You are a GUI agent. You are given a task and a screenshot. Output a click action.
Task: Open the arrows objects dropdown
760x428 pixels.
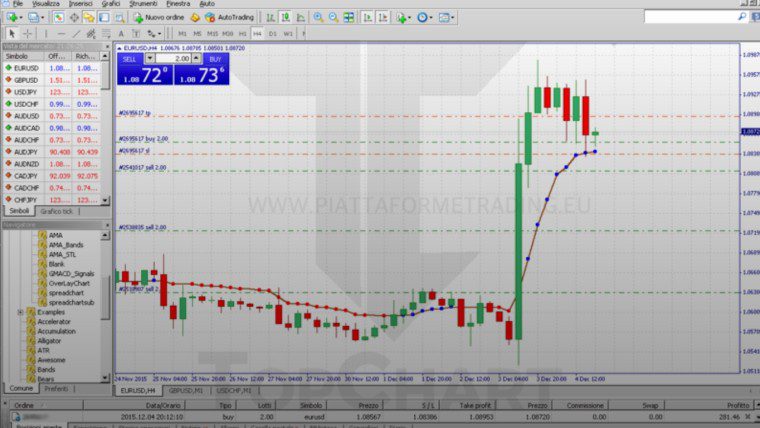(x=154, y=33)
